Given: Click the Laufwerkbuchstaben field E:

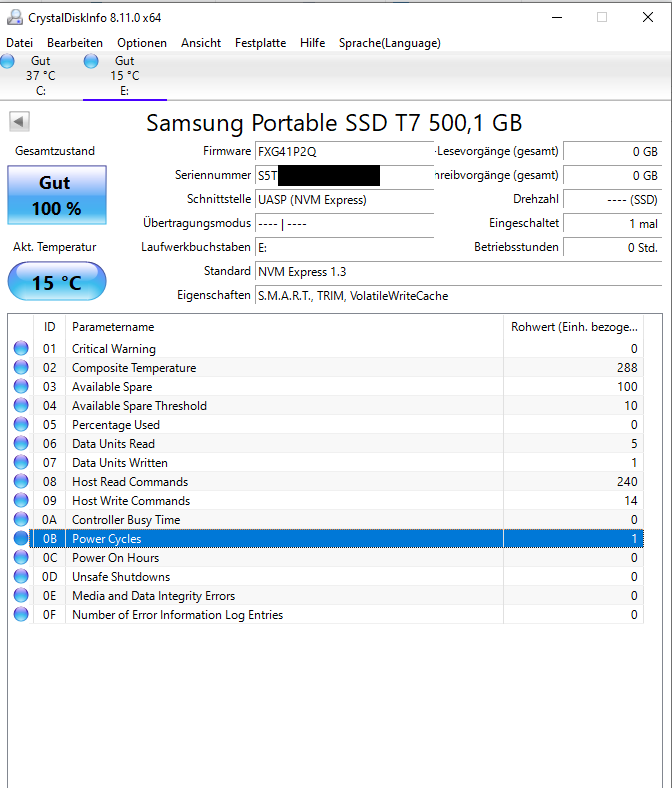Looking at the screenshot, I should [344, 248].
